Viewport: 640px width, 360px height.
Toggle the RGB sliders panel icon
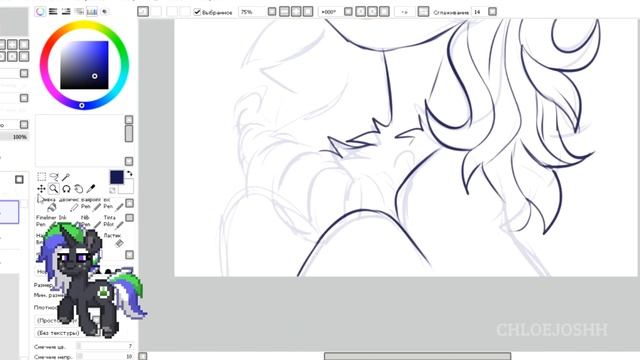click(x=53, y=12)
